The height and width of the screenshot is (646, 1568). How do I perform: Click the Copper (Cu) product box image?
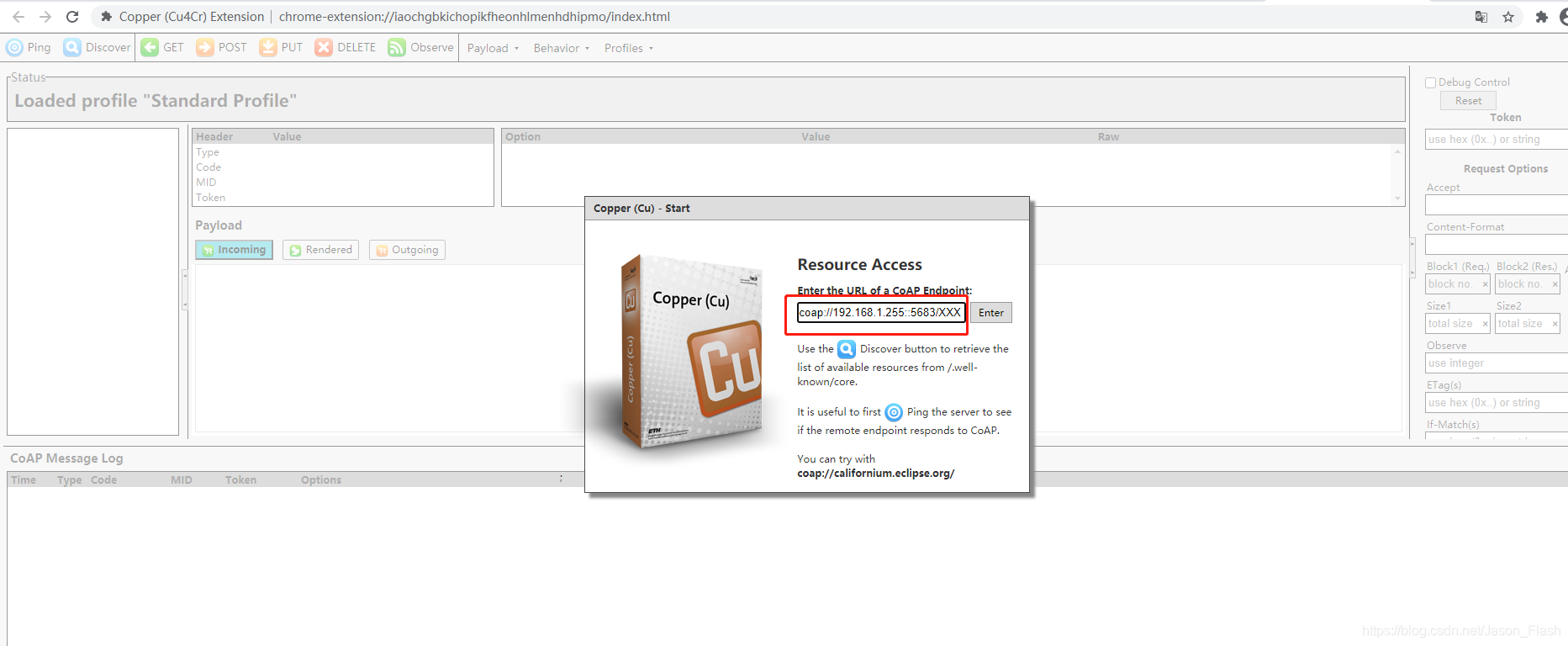click(691, 351)
